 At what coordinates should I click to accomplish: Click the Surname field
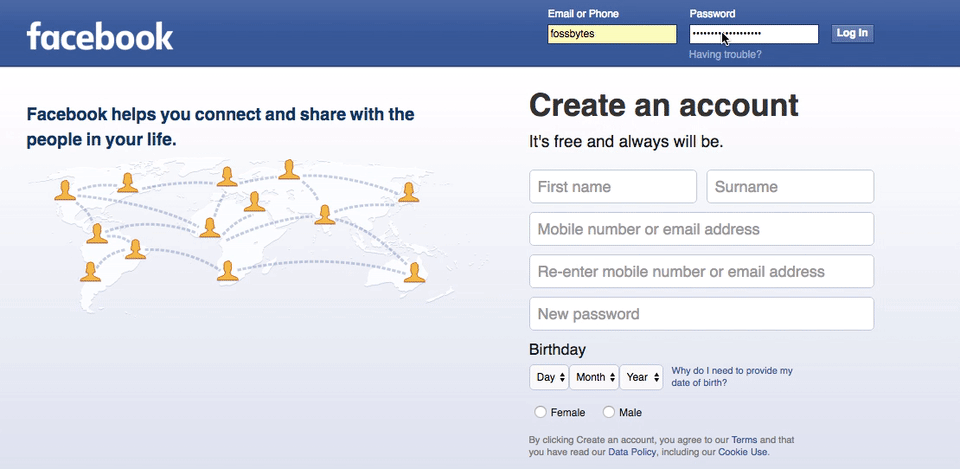[x=790, y=187]
